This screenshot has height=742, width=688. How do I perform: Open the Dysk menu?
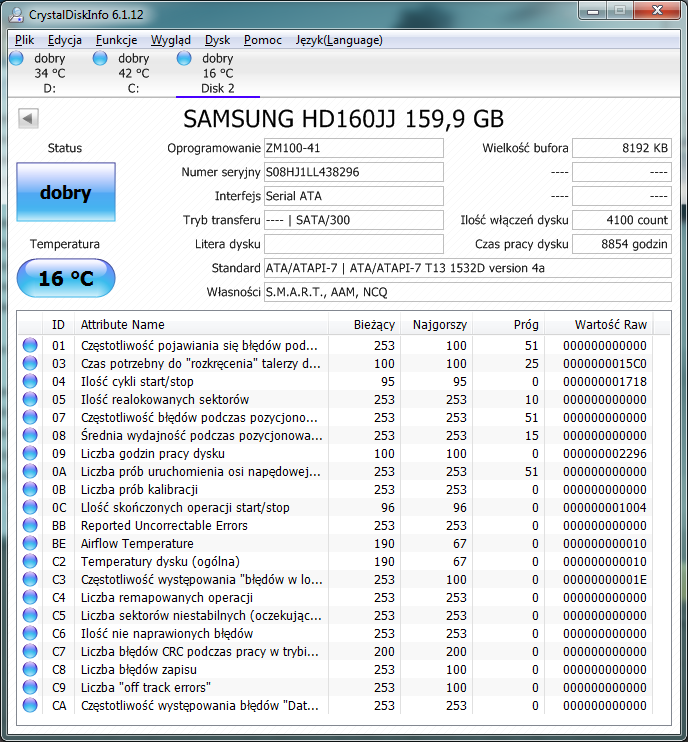point(217,40)
